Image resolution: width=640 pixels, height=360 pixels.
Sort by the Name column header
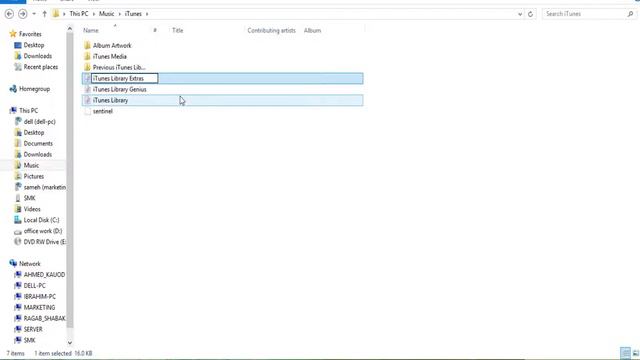(x=91, y=30)
